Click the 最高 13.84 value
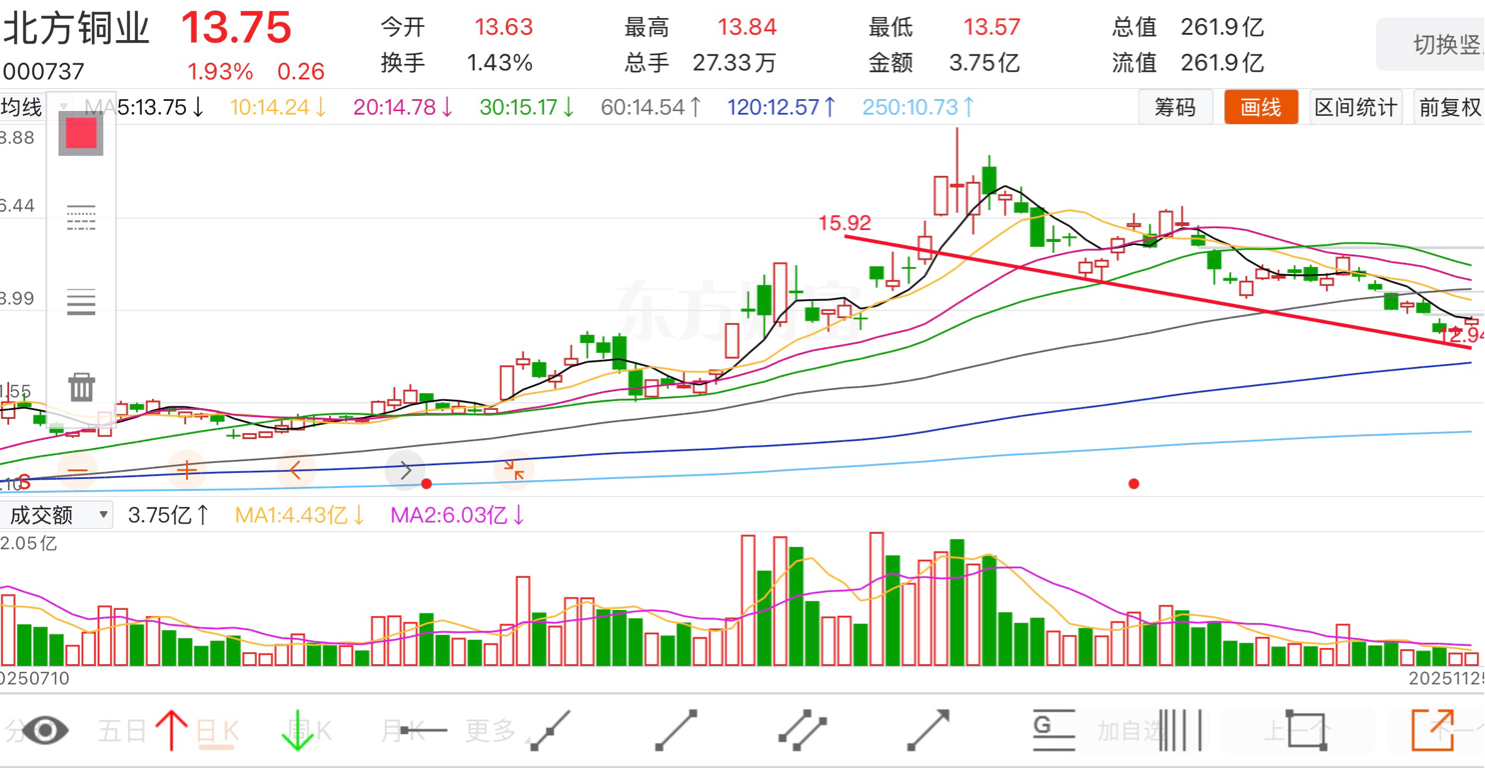The width and height of the screenshot is (1485, 768). point(747,27)
